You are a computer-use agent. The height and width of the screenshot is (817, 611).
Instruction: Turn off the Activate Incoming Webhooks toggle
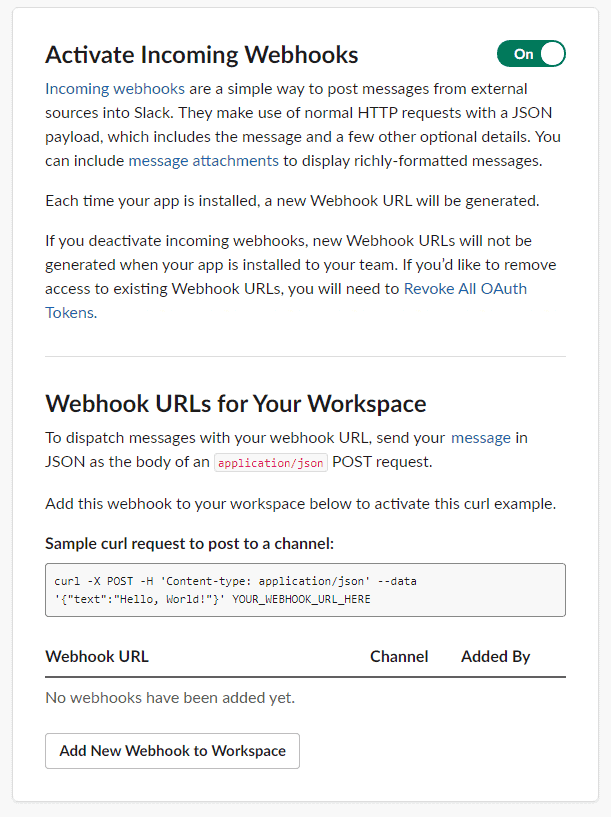(x=531, y=54)
